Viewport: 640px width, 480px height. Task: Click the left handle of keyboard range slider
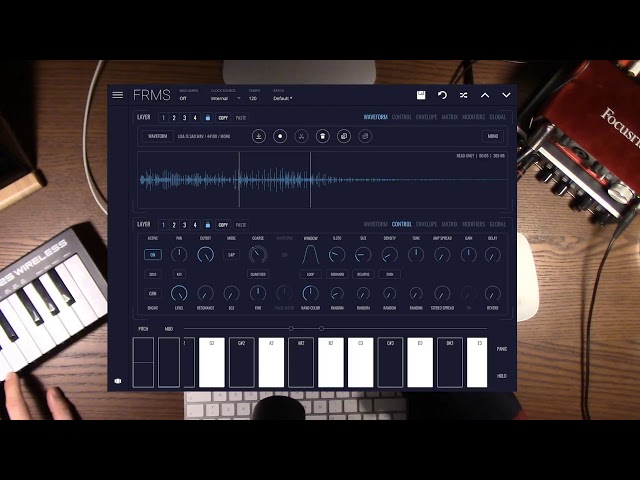(291, 329)
